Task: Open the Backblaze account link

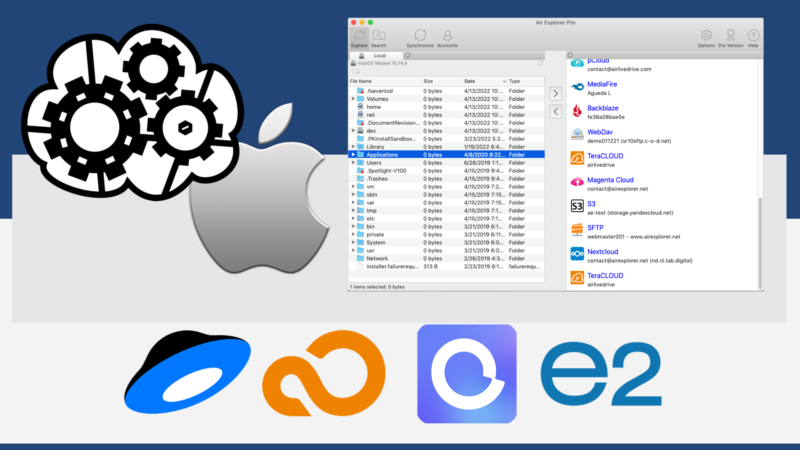Action: click(x=603, y=108)
